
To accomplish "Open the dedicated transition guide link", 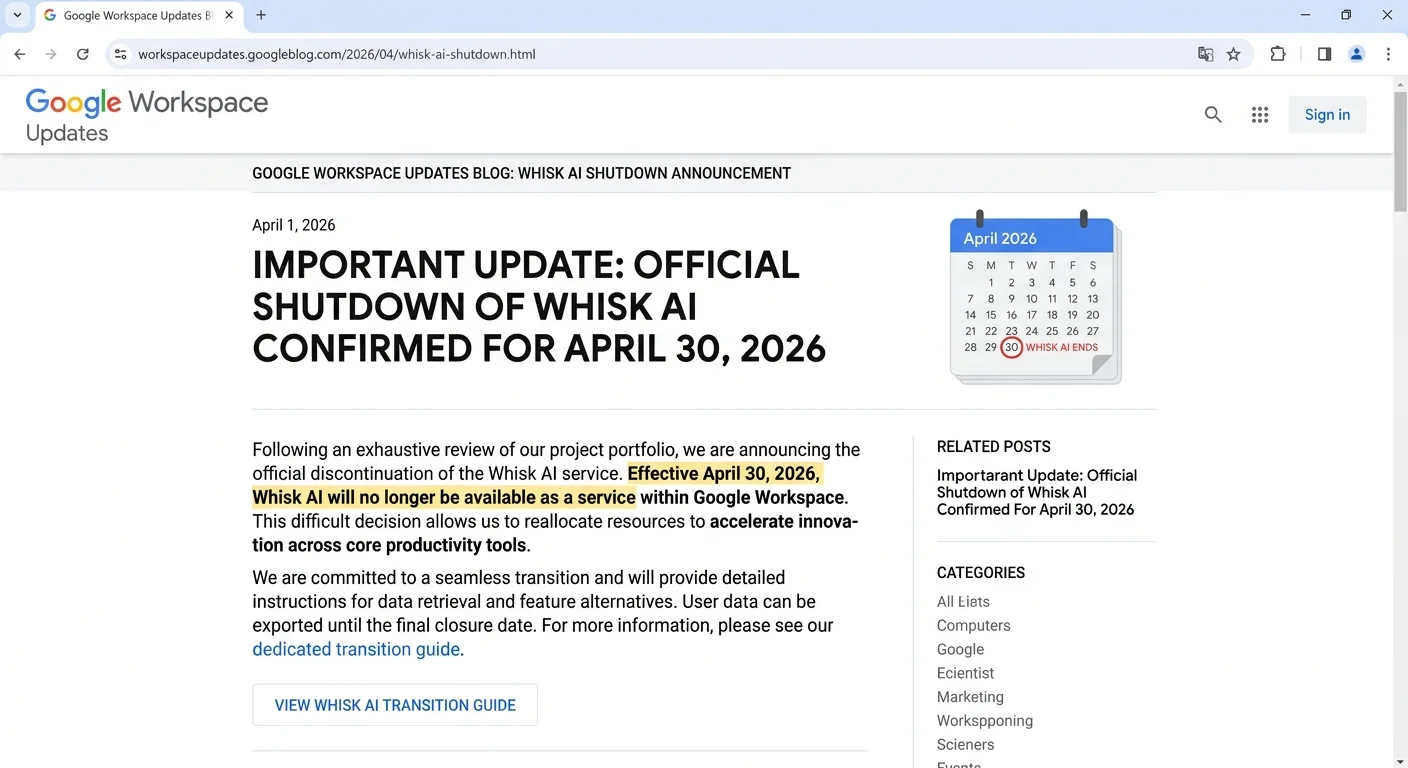I will tap(356, 649).
